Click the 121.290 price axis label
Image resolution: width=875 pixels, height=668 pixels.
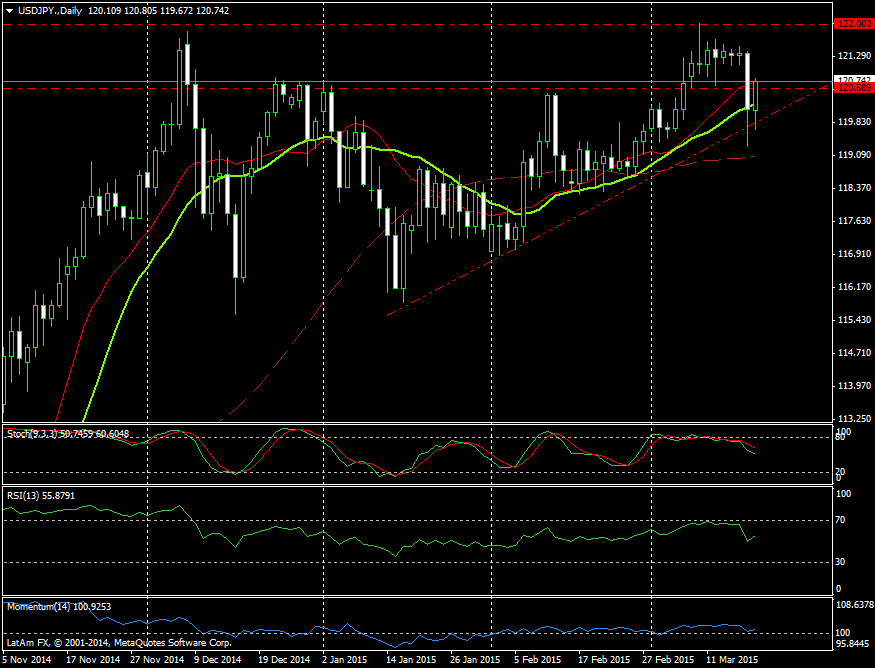[x=851, y=56]
